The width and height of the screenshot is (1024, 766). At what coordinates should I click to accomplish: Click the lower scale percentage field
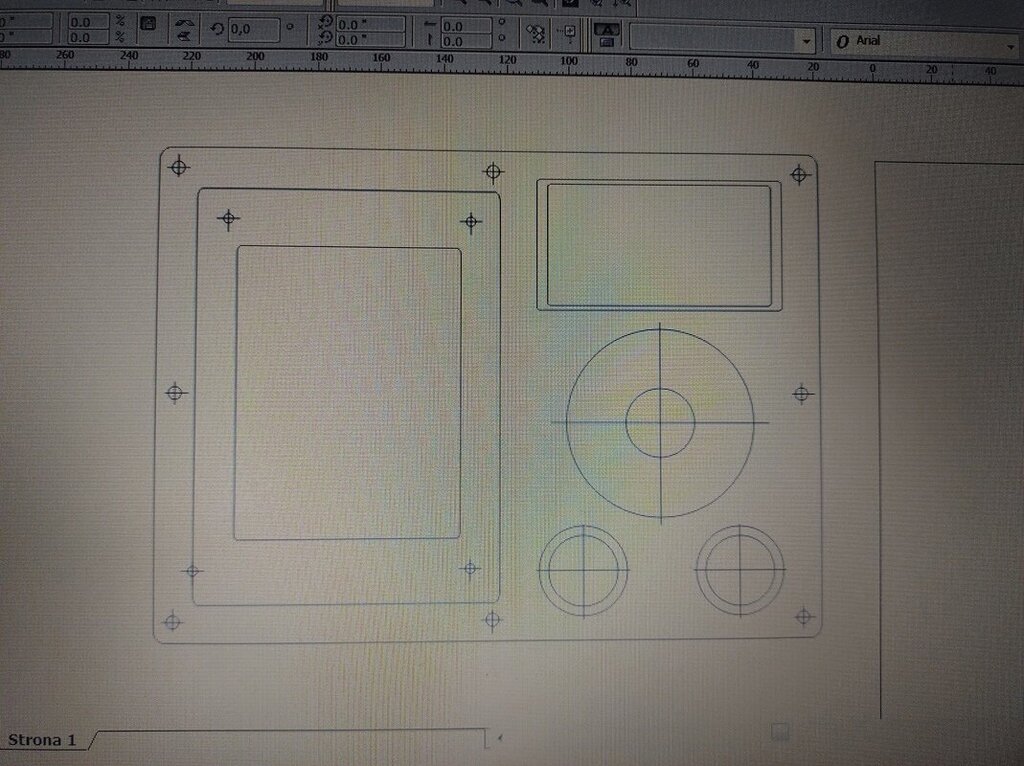tap(88, 38)
